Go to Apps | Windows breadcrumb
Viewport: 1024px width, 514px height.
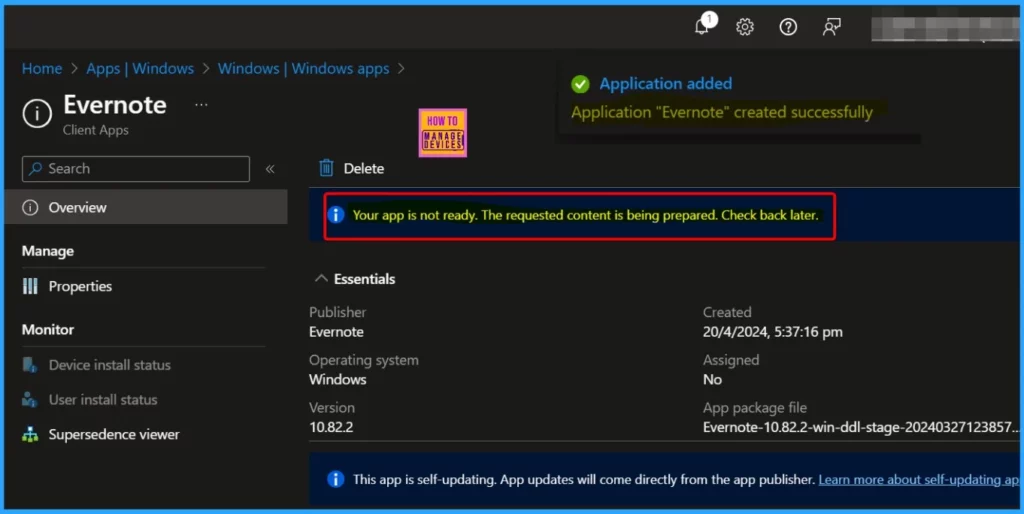(140, 69)
